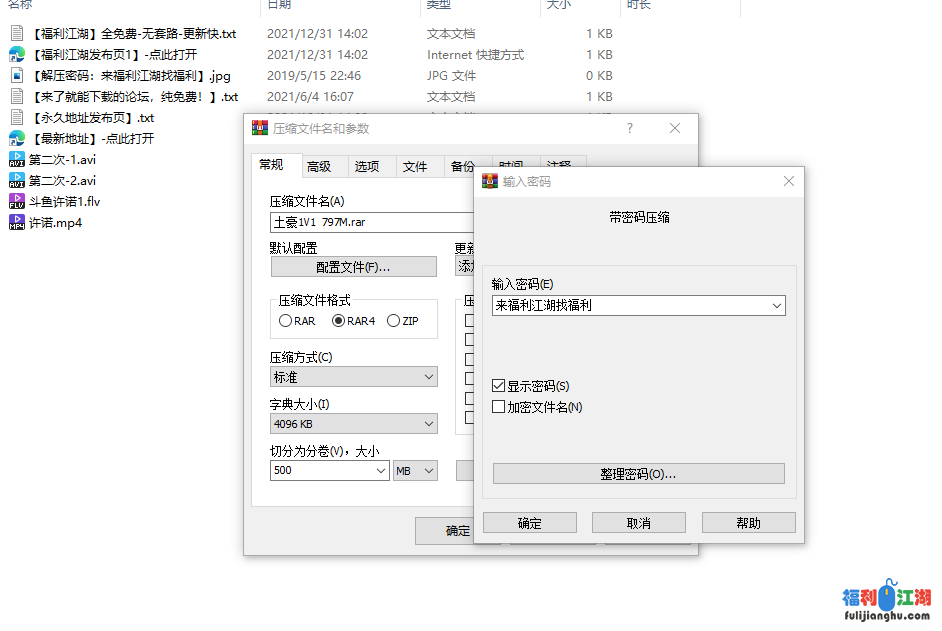Select the 许诺.mp4 video icon
Viewport: 942px width, 631px height.
click(17, 223)
